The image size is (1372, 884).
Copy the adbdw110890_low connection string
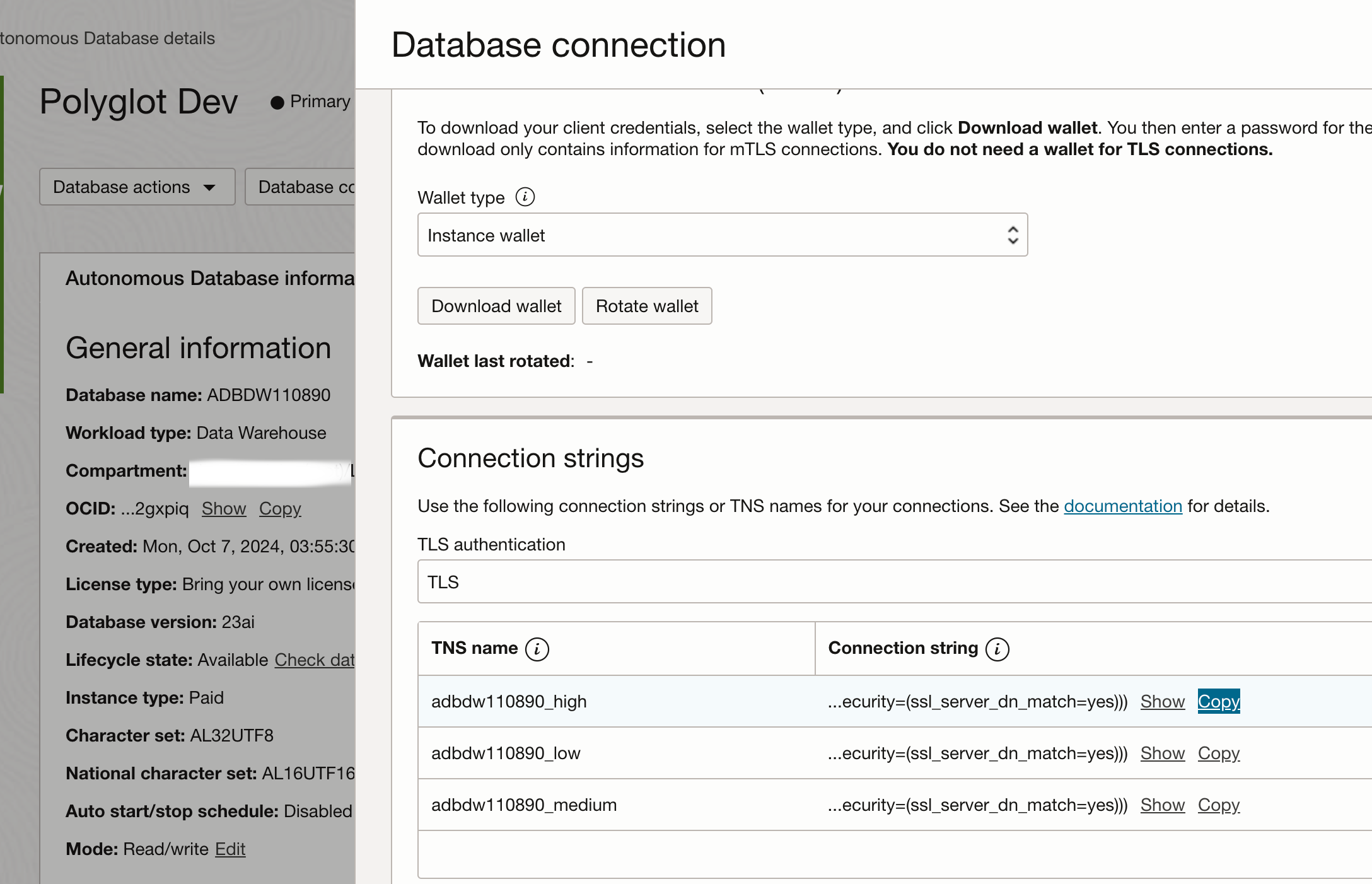pyautogui.click(x=1218, y=753)
